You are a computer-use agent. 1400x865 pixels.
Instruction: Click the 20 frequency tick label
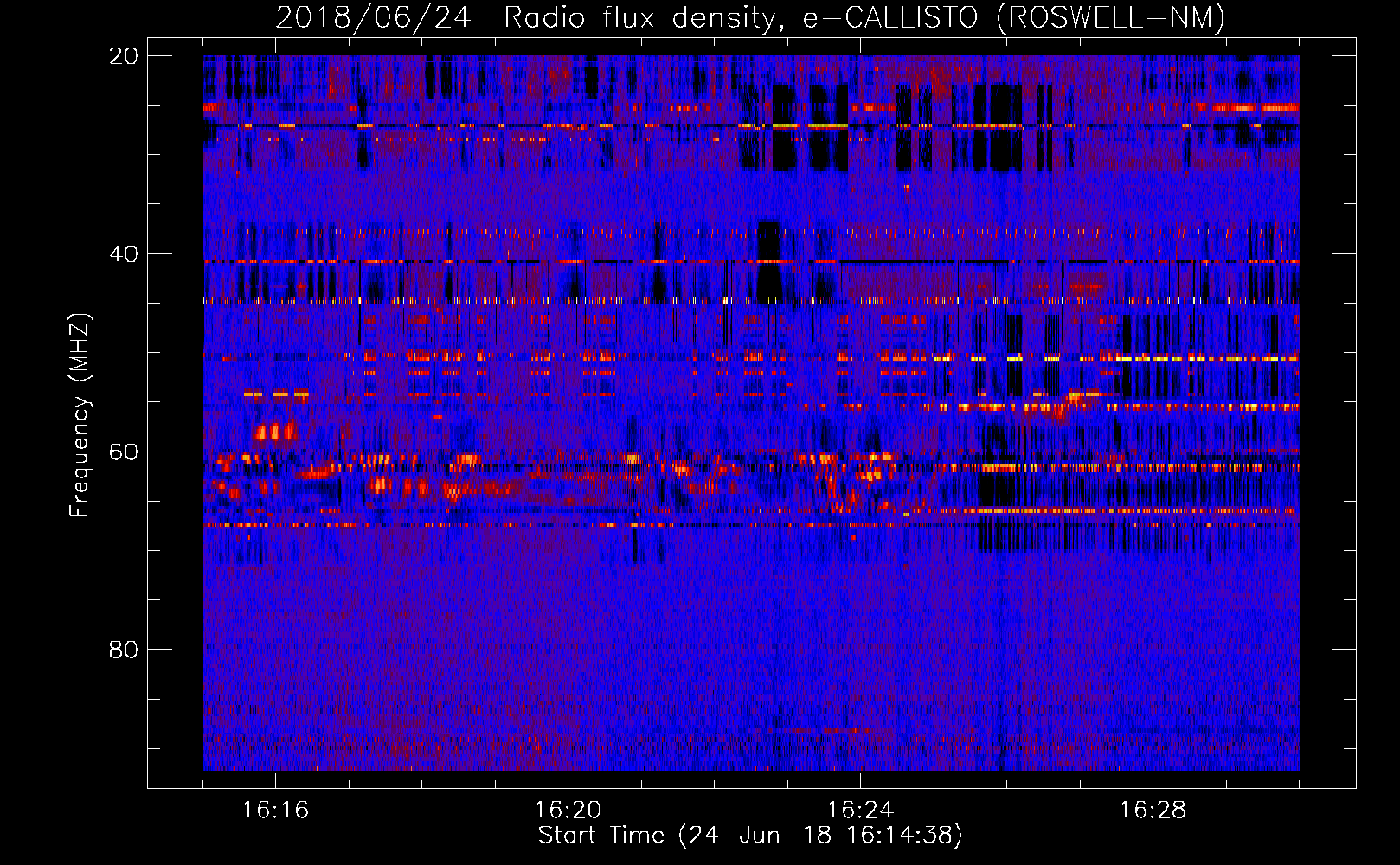click(124, 56)
